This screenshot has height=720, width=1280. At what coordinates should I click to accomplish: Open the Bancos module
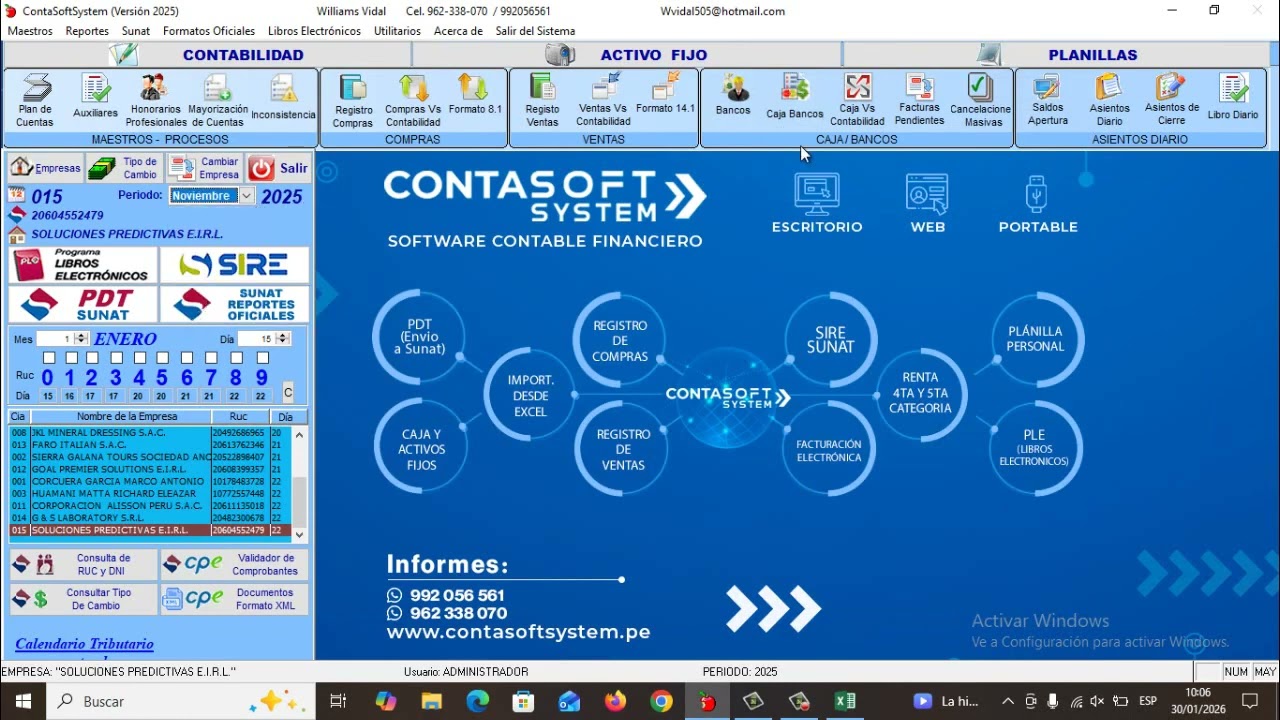(x=733, y=96)
